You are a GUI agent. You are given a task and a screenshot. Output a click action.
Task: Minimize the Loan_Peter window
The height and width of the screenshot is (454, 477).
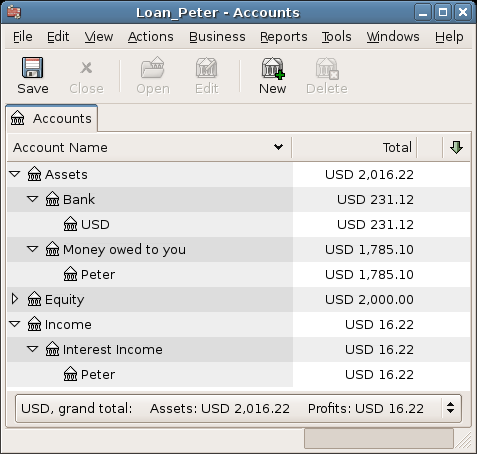click(423, 13)
